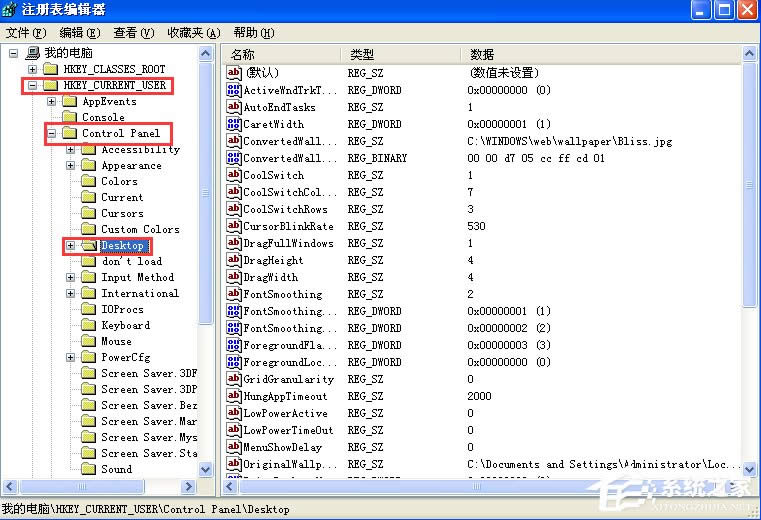Select the FontSmoothing value row

coord(283,295)
